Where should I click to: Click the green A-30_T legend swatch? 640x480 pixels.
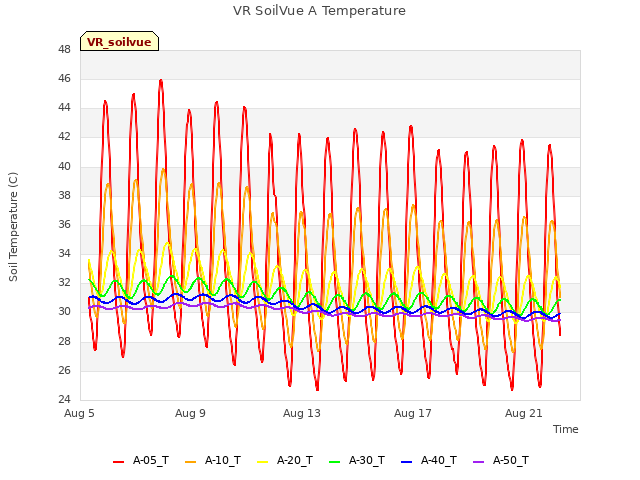point(335,462)
